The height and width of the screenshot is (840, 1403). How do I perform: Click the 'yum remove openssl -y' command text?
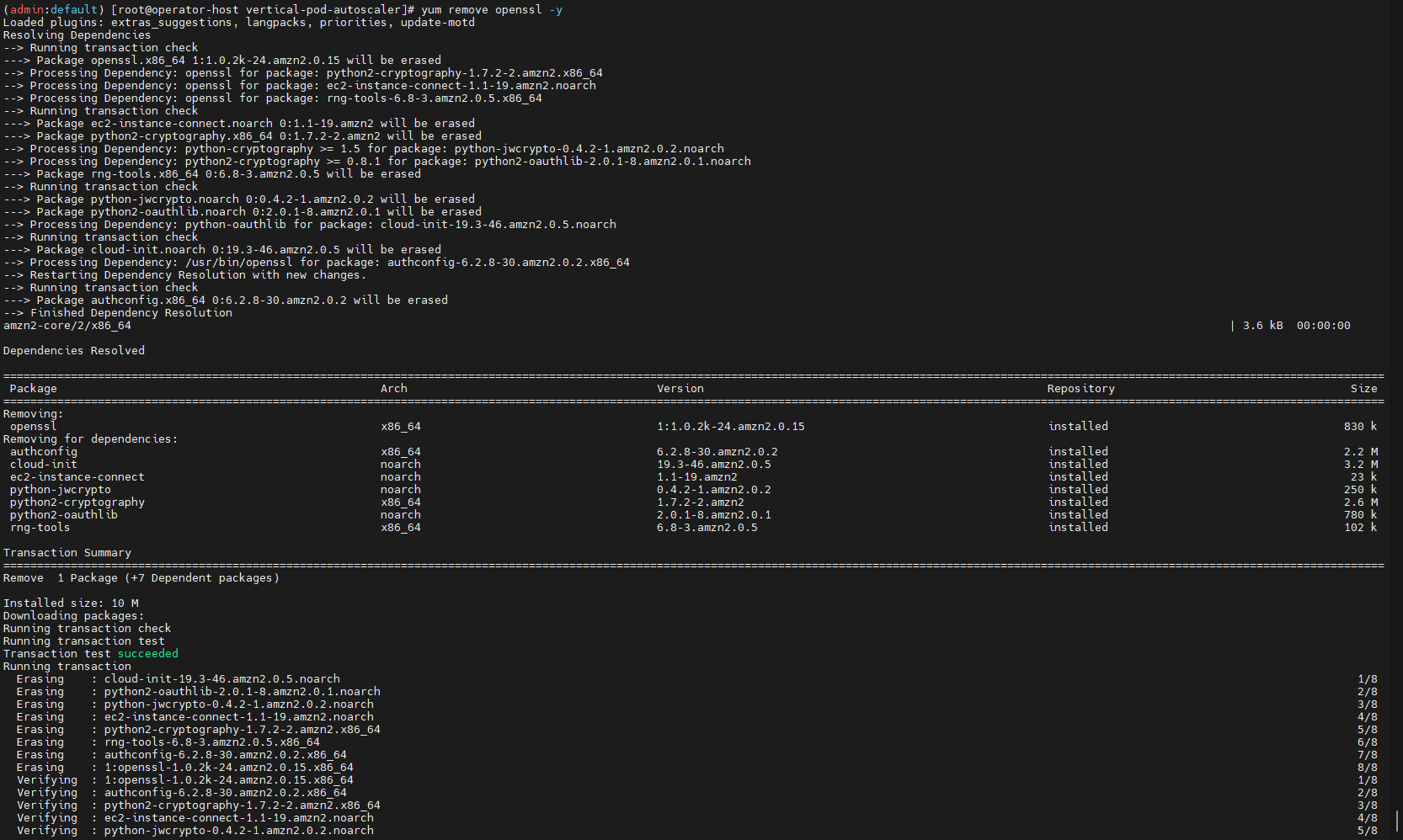(492, 10)
